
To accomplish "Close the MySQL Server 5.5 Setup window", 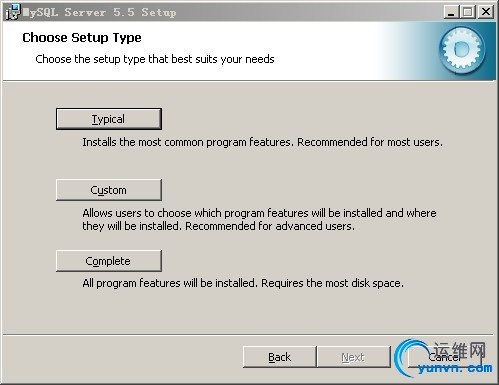I will 486,12.
